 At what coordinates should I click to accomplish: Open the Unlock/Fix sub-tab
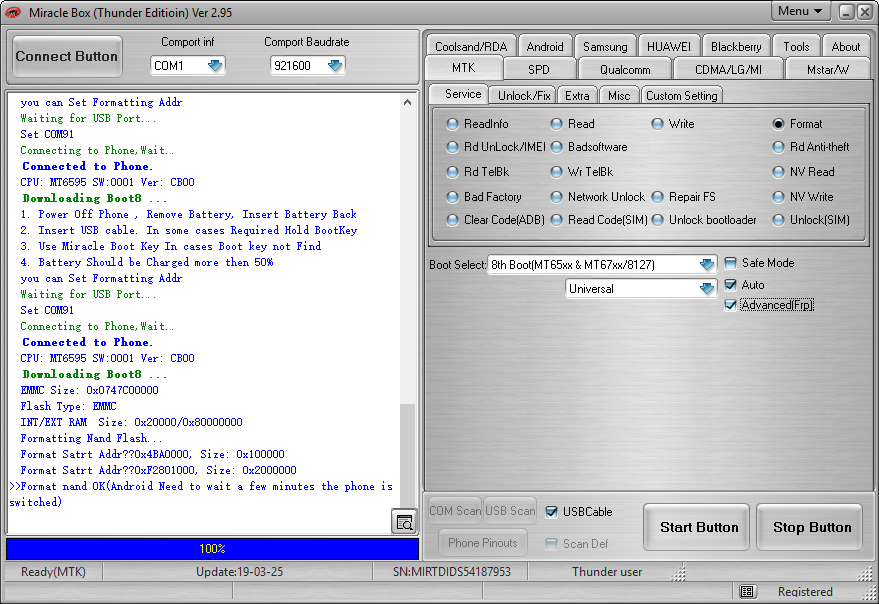pos(524,96)
